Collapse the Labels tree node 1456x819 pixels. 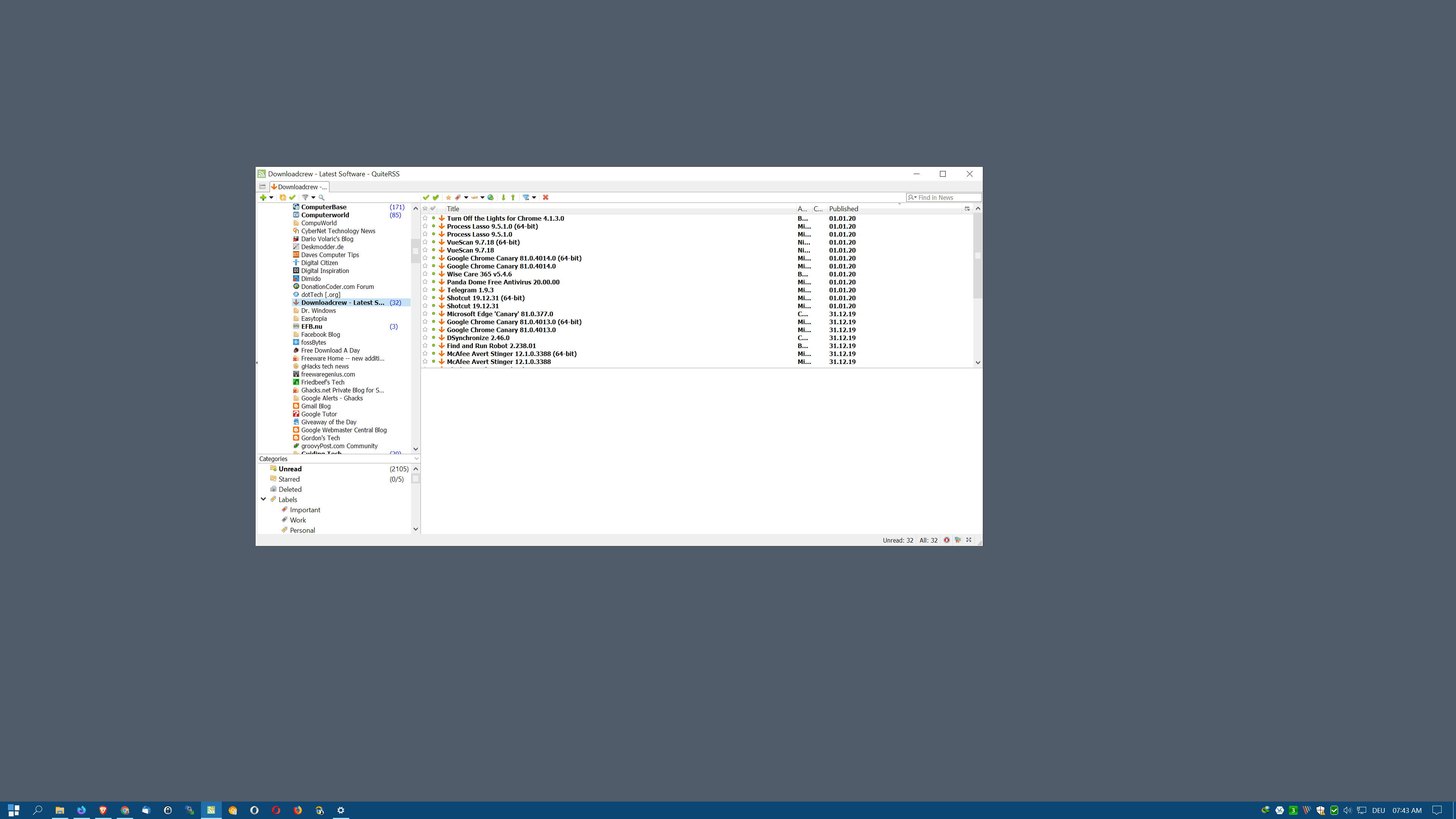(264, 499)
